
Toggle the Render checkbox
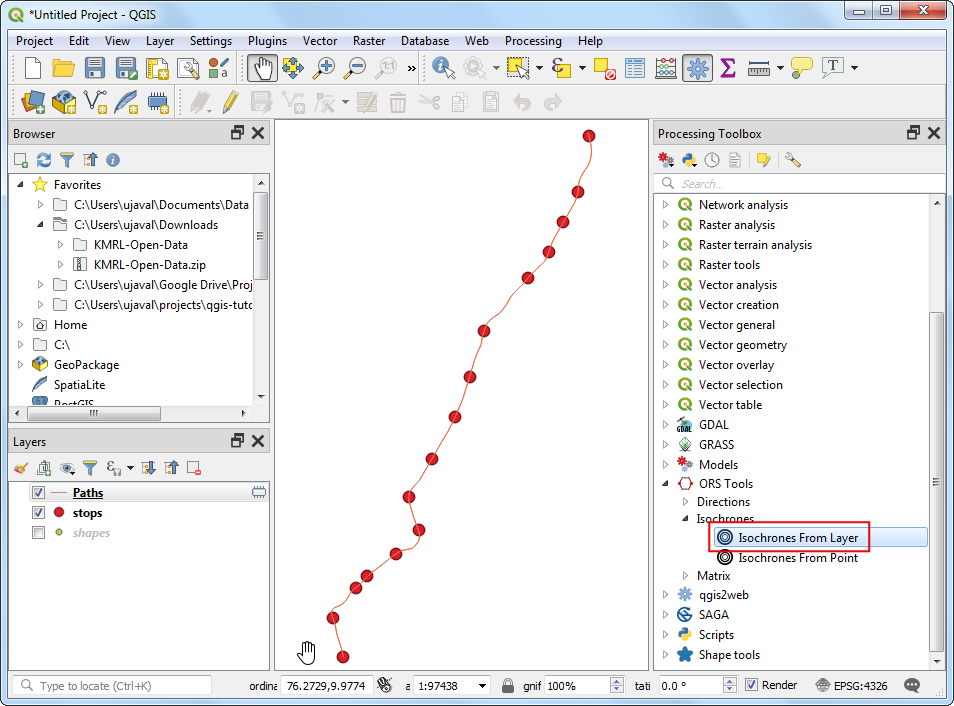click(x=751, y=685)
